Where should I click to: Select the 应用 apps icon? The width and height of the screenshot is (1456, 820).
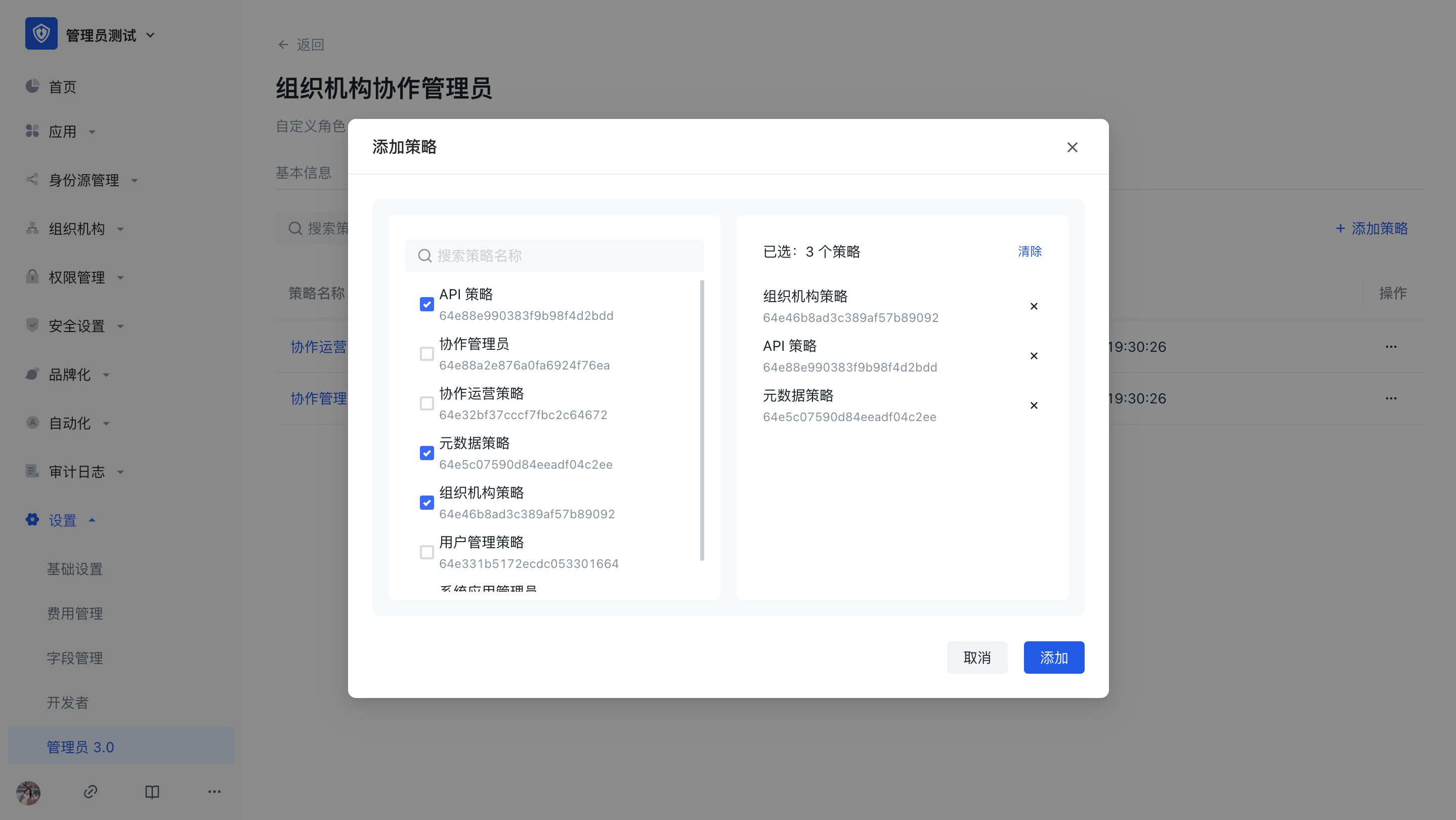click(32, 131)
